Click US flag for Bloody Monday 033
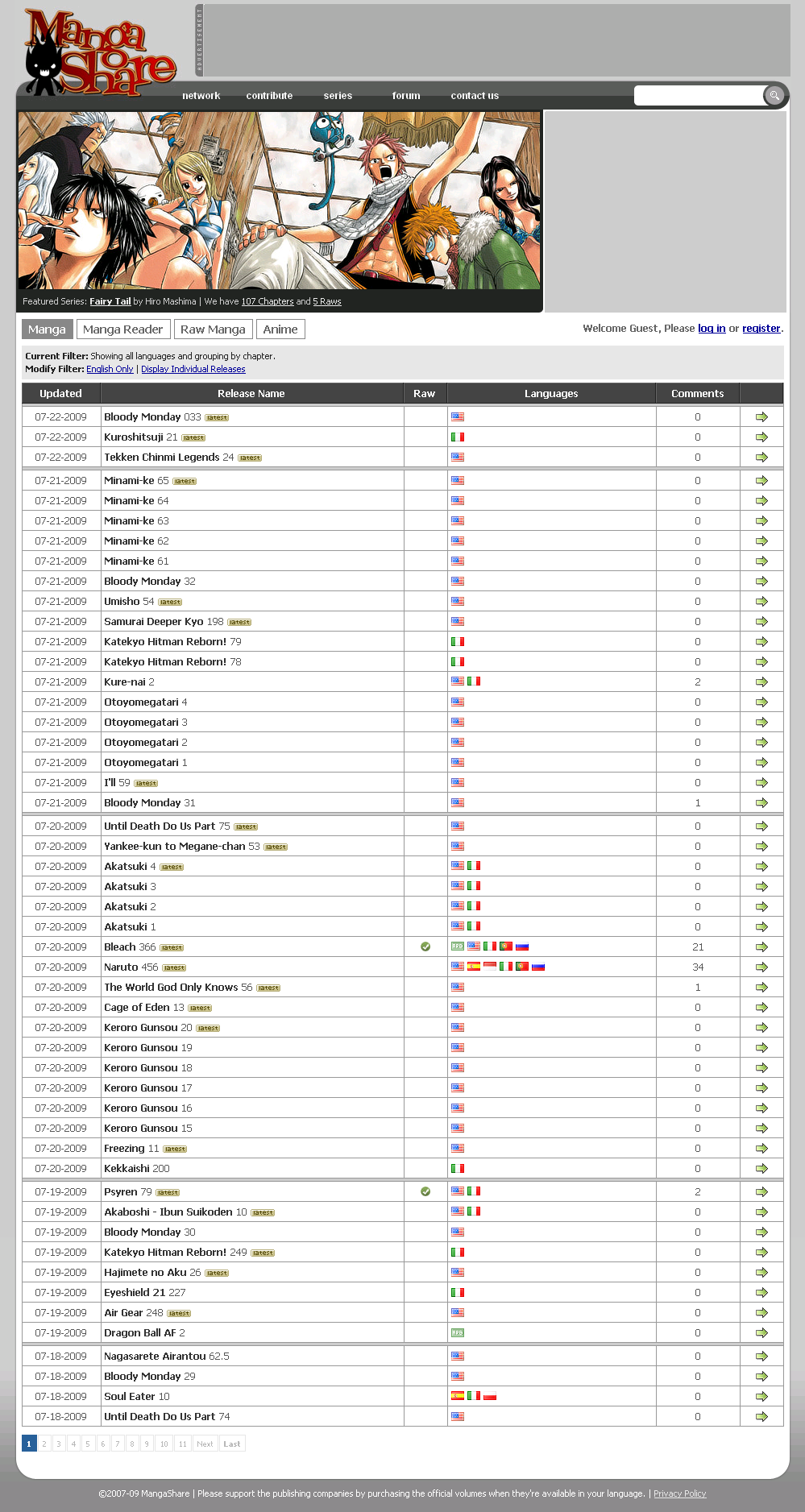 458,417
